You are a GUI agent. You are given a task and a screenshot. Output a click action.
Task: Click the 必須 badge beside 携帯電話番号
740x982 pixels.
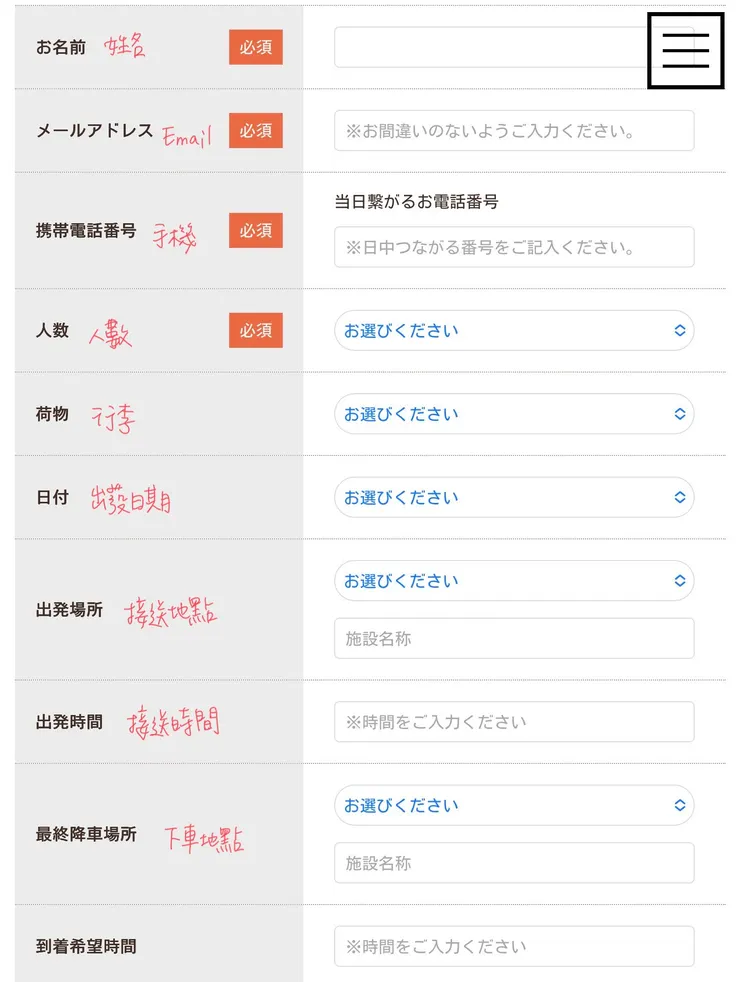[256, 231]
